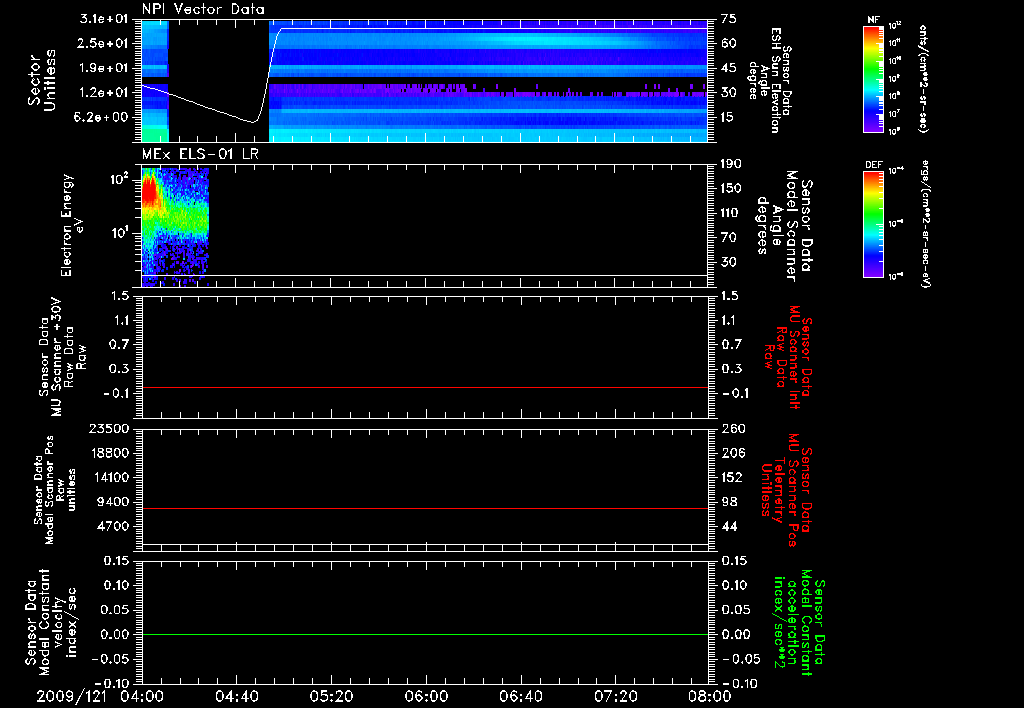The width and height of the screenshot is (1024, 708).
Task: Click the 'Model Scanner Angle degrees' axis title
Action: point(784,226)
